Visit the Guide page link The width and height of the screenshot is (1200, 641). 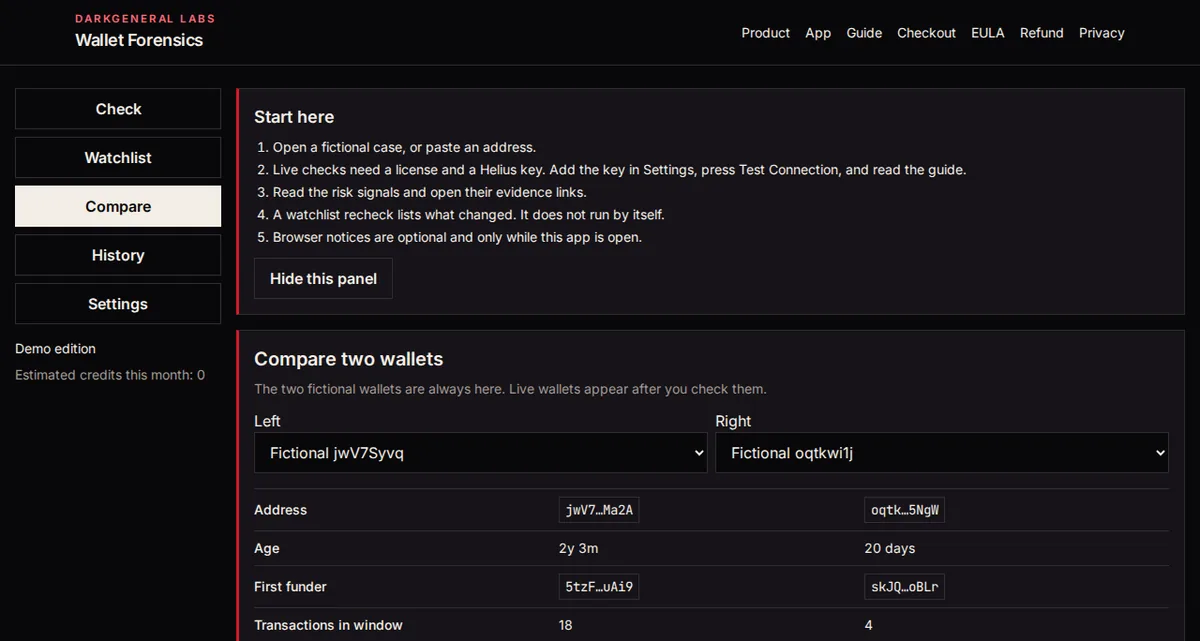864,33
